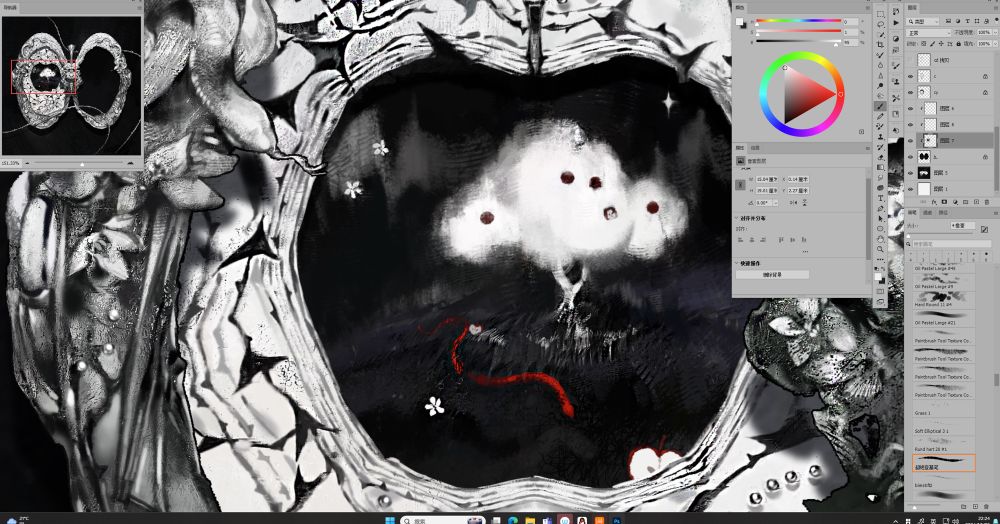Open the Color panel menu
Viewport: 1000px width, 524px height.
(867, 8)
